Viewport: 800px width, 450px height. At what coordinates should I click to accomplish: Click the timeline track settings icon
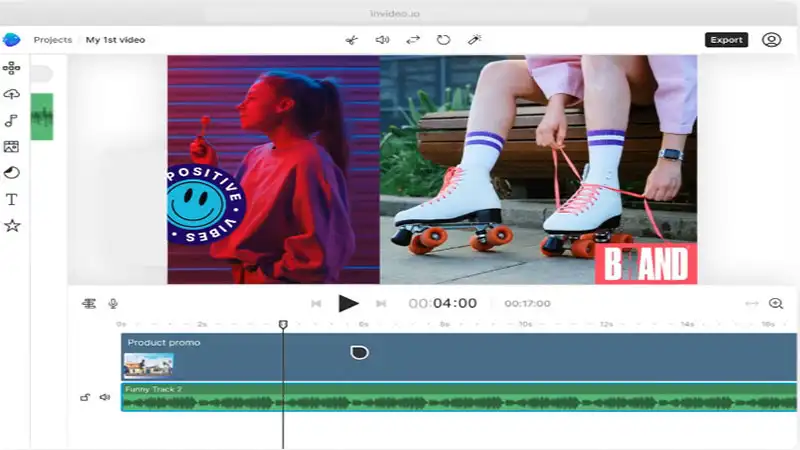89,303
